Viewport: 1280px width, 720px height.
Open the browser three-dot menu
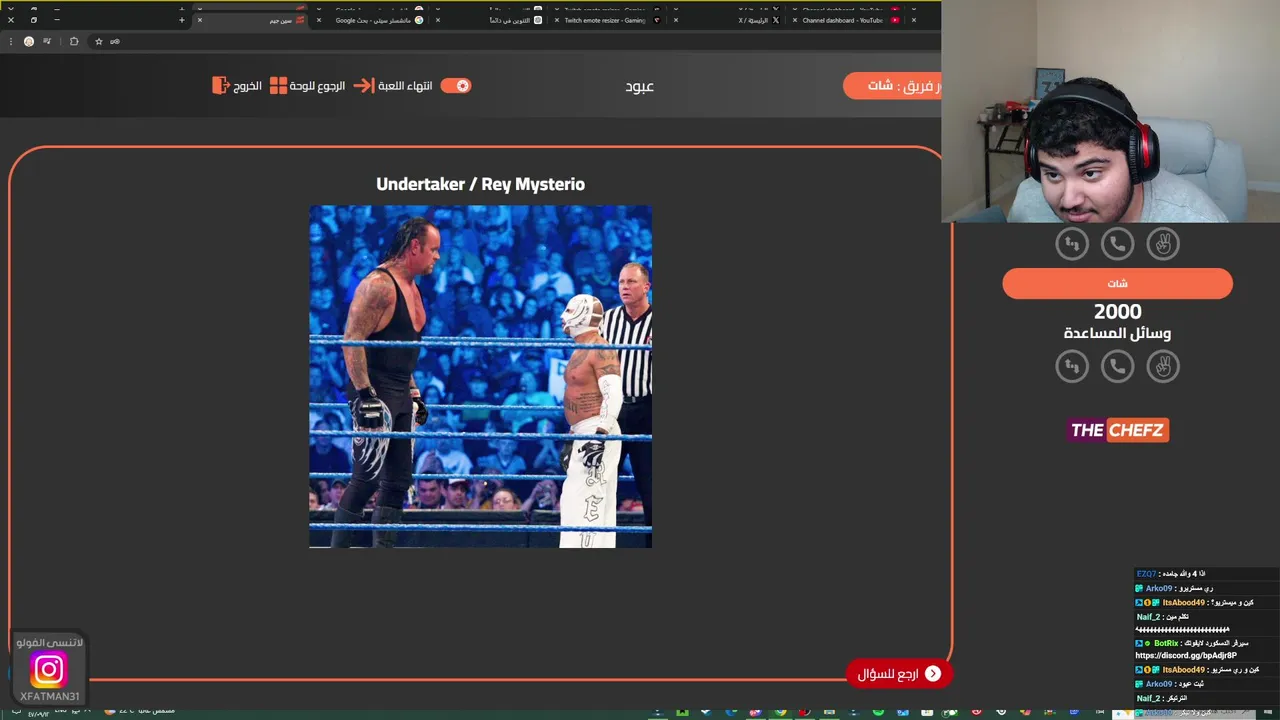(10, 41)
